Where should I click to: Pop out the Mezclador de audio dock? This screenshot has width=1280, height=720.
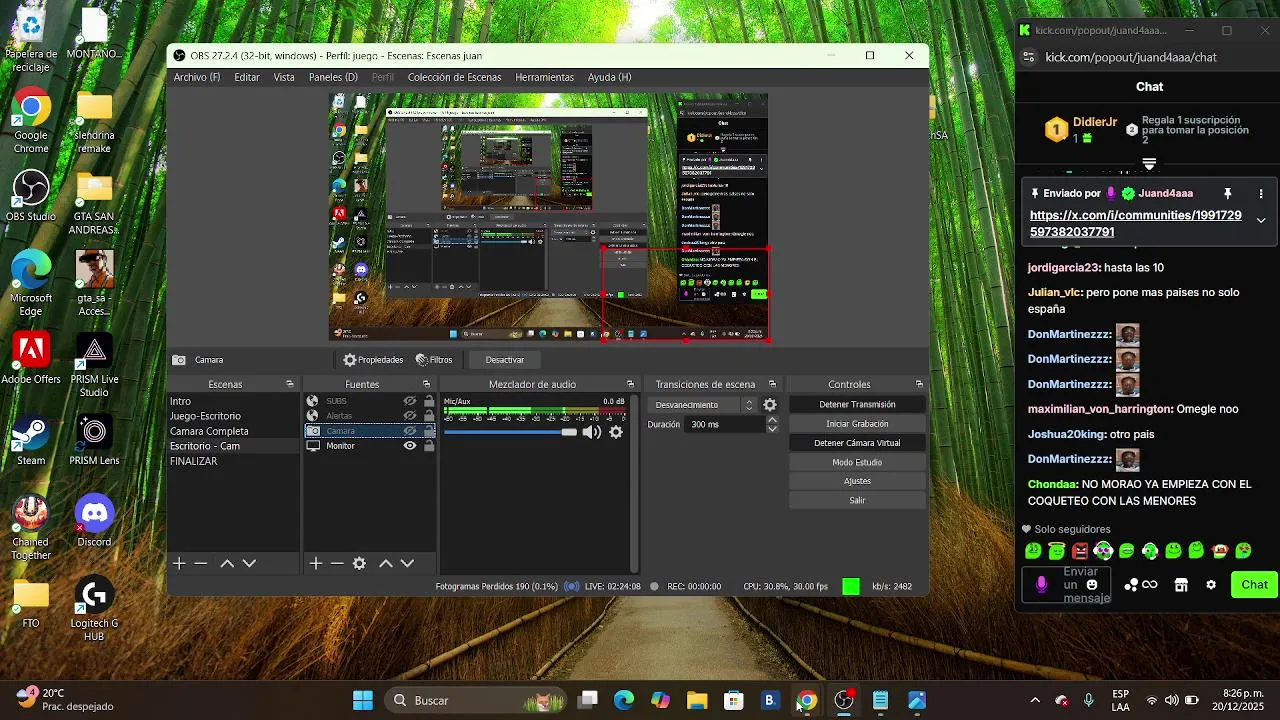coord(630,384)
